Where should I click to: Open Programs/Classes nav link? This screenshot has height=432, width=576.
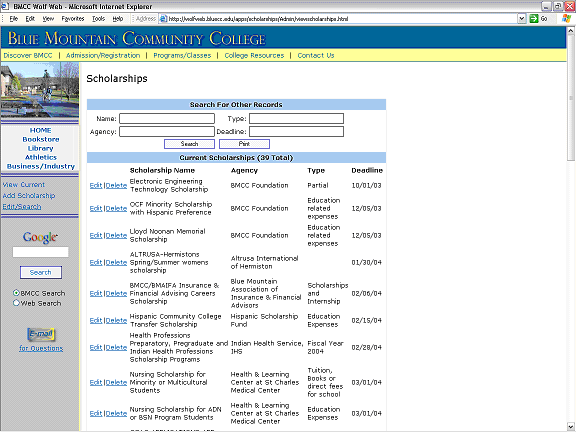pyautogui.click(x=182, y=55)
